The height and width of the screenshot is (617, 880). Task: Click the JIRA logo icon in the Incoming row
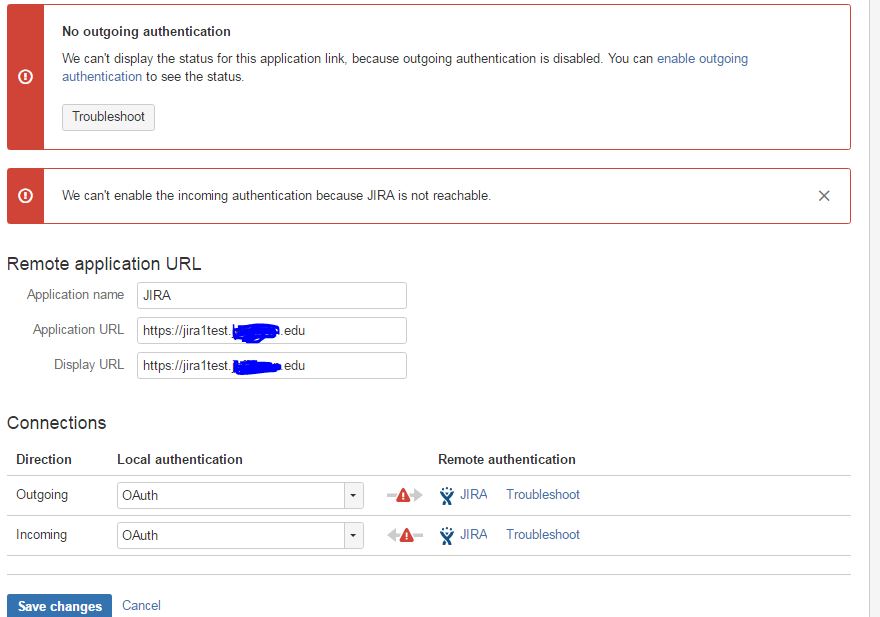click(447, 536)
